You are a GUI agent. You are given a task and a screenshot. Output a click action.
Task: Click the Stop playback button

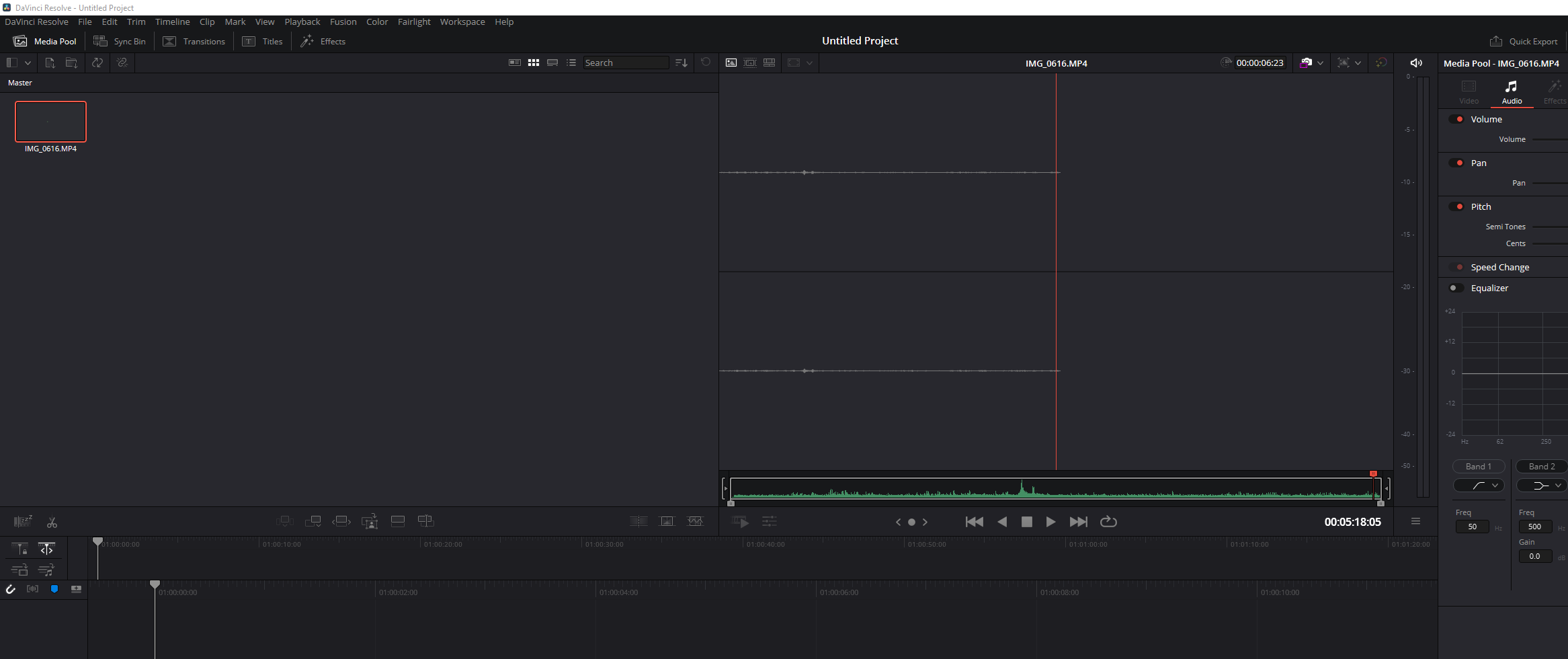(x=1026, y=522)
